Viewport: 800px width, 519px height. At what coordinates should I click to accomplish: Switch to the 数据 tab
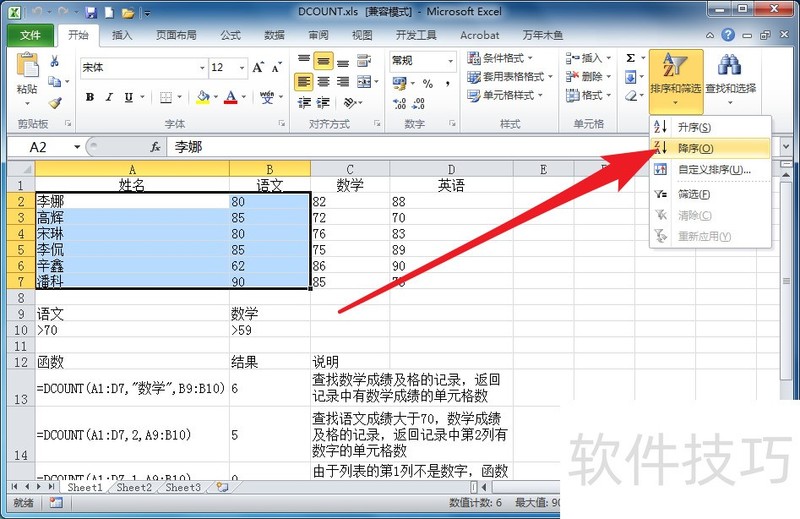pos(274,35)
